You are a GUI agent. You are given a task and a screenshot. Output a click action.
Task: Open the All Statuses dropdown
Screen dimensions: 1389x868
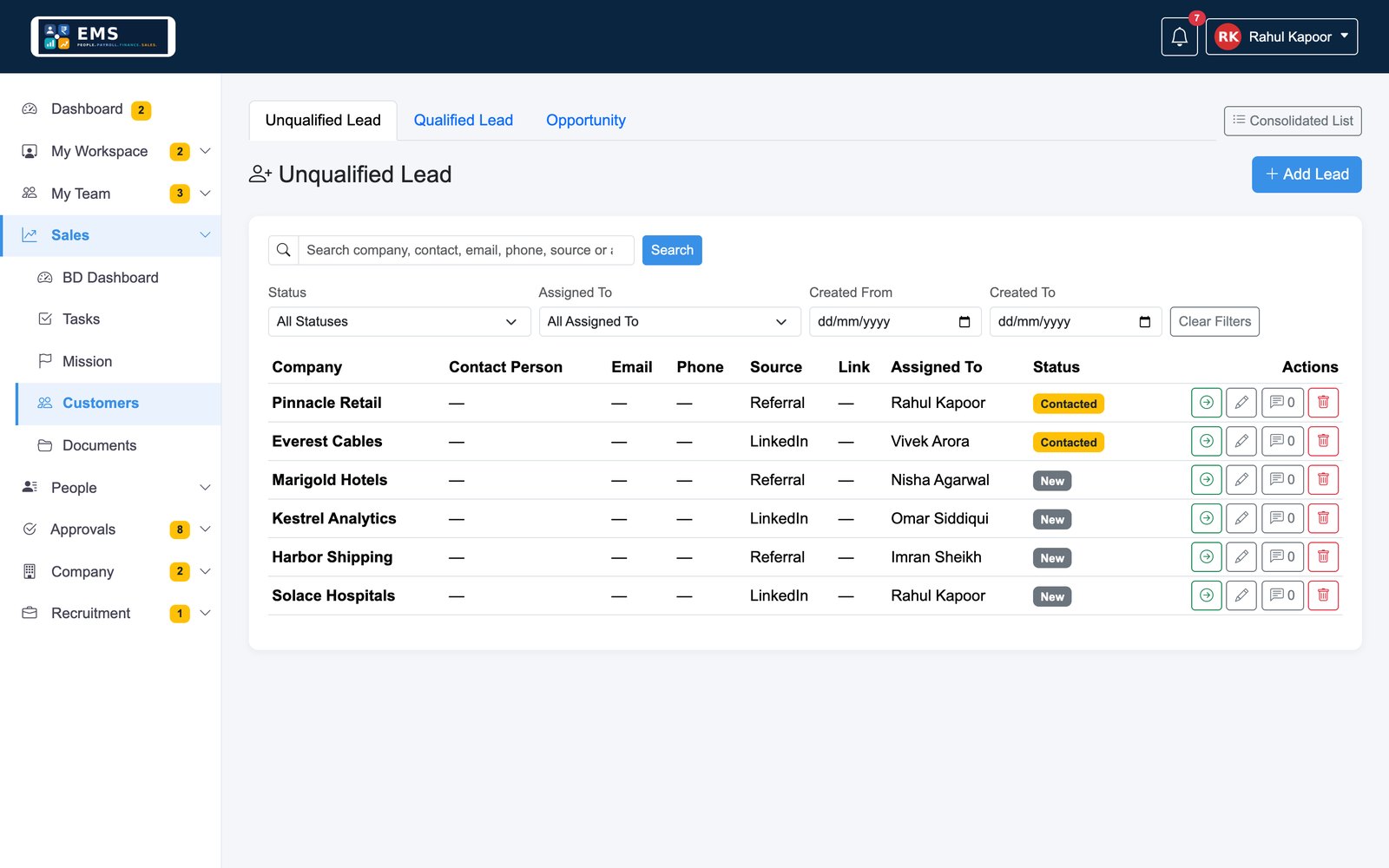[399, 322]
